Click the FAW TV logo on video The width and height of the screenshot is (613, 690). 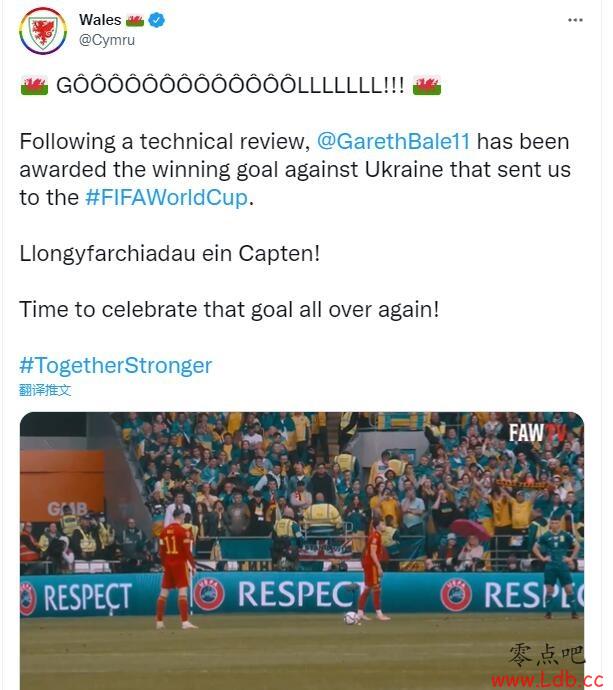tap(536, 433)
